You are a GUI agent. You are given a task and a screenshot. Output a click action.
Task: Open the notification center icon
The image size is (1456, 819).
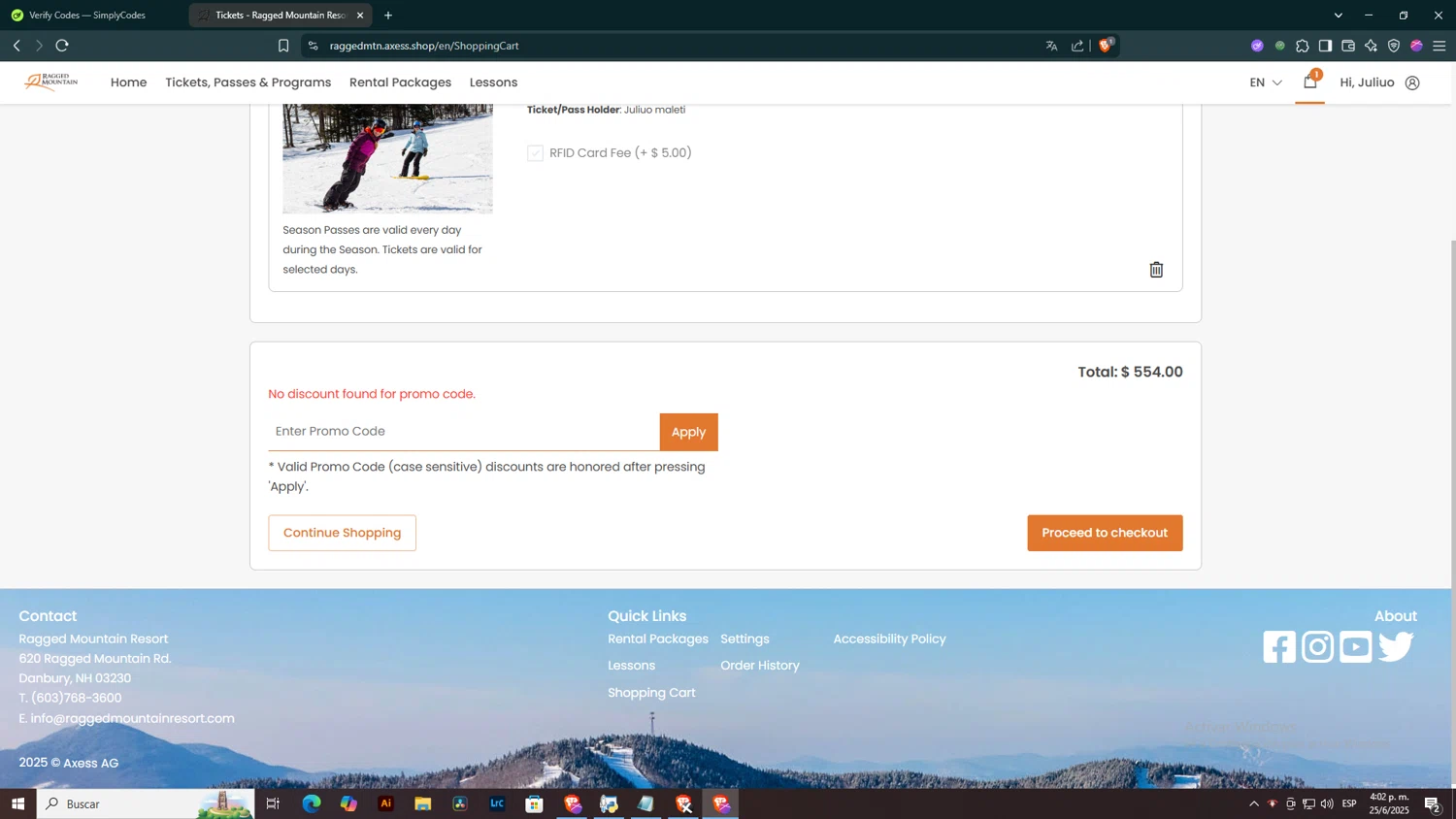(1432, 803)
